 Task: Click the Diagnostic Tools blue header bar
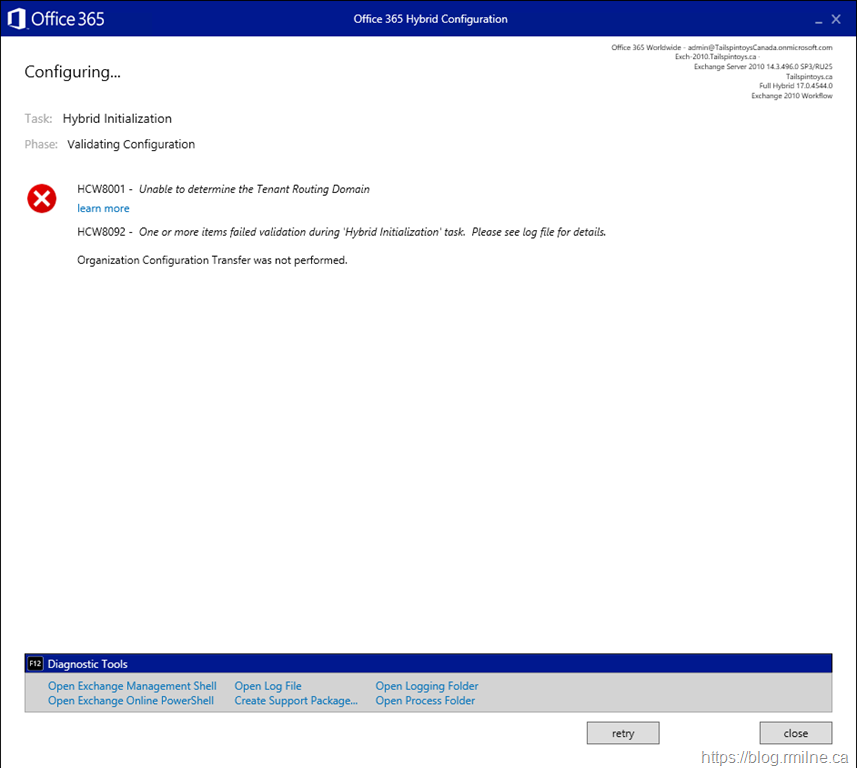tap(428, 664)
